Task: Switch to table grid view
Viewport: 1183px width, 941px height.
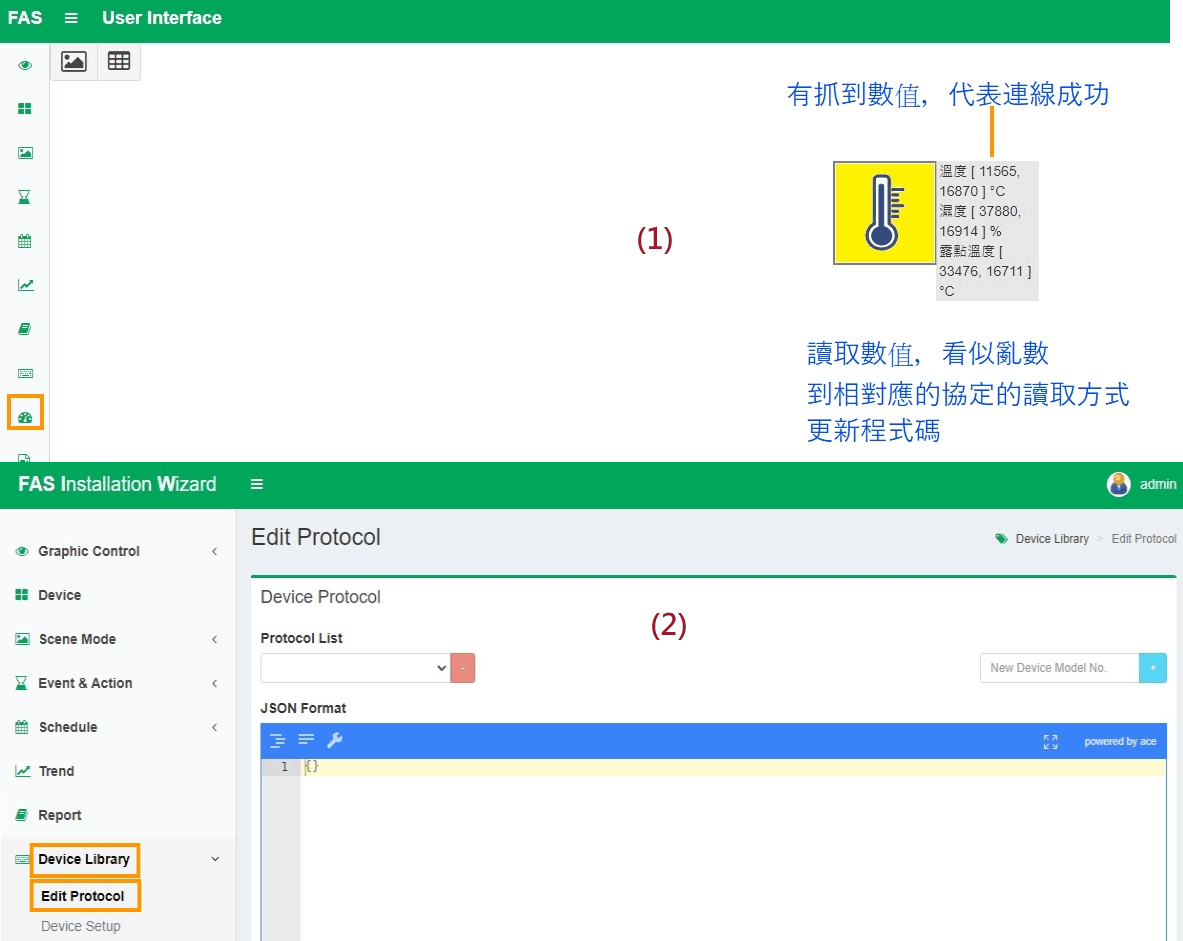Action: pyautogui.click(x=119, y=61)
